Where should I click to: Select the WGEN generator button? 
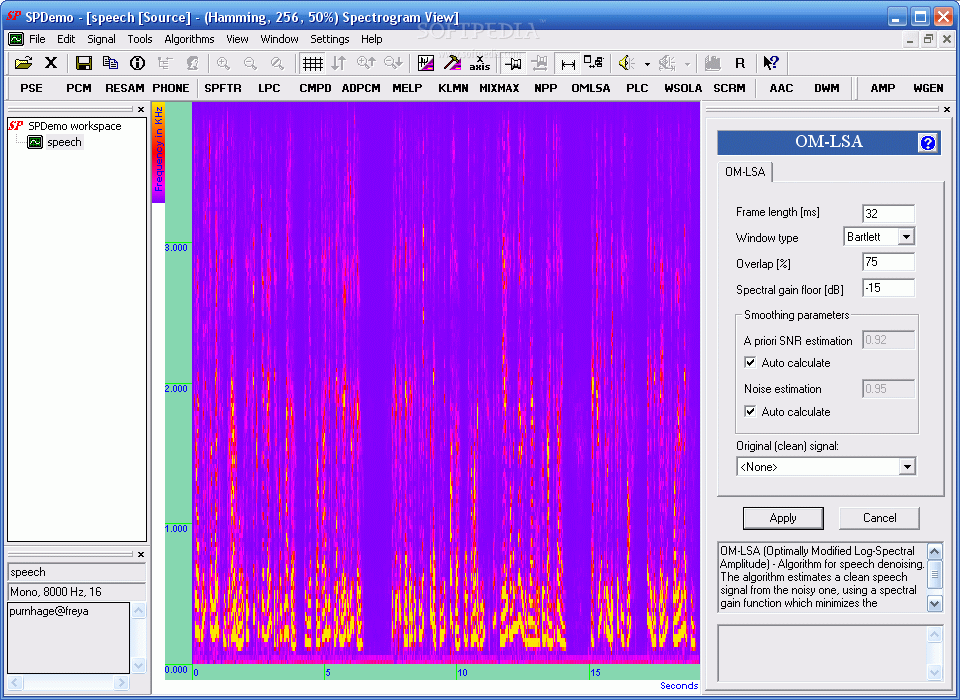pos(928,88)
